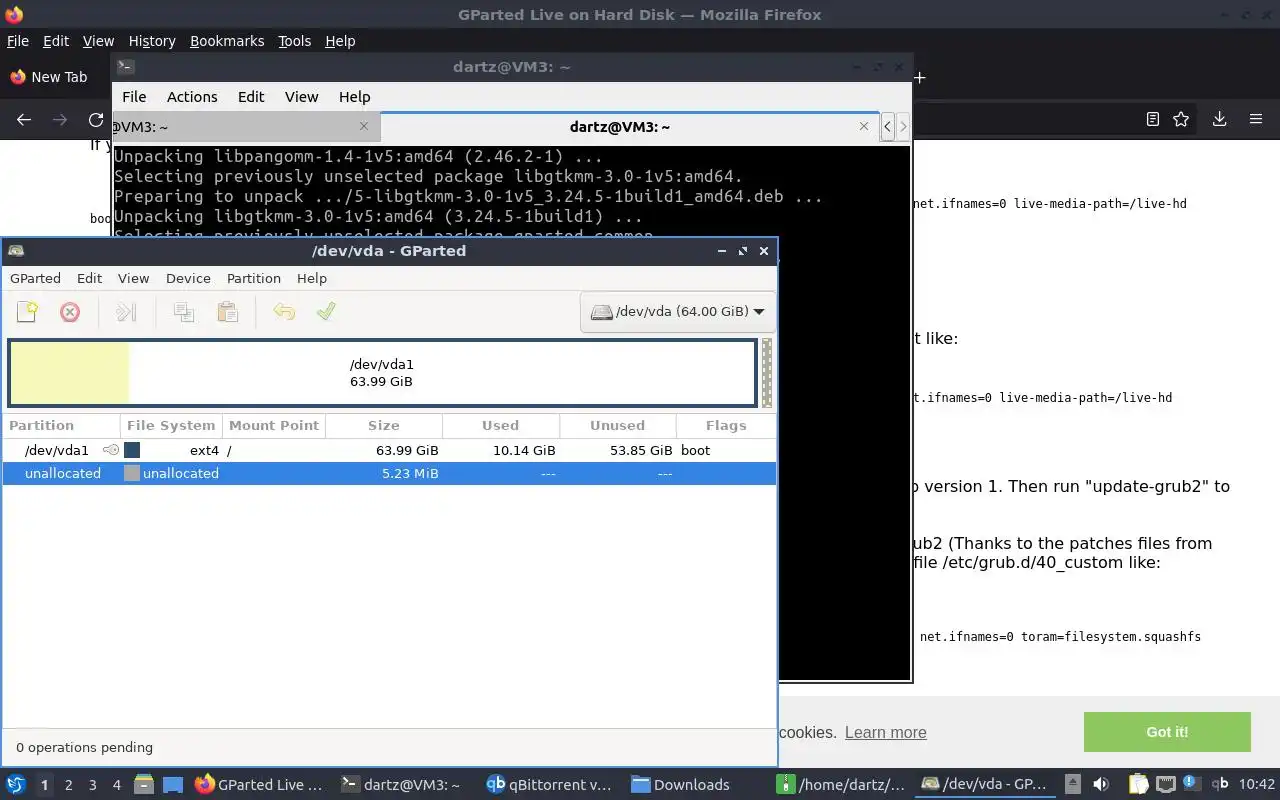Open Firefox reader view icon
The width and height of the screenshot is (1280, 800).
coord(1152,119)
